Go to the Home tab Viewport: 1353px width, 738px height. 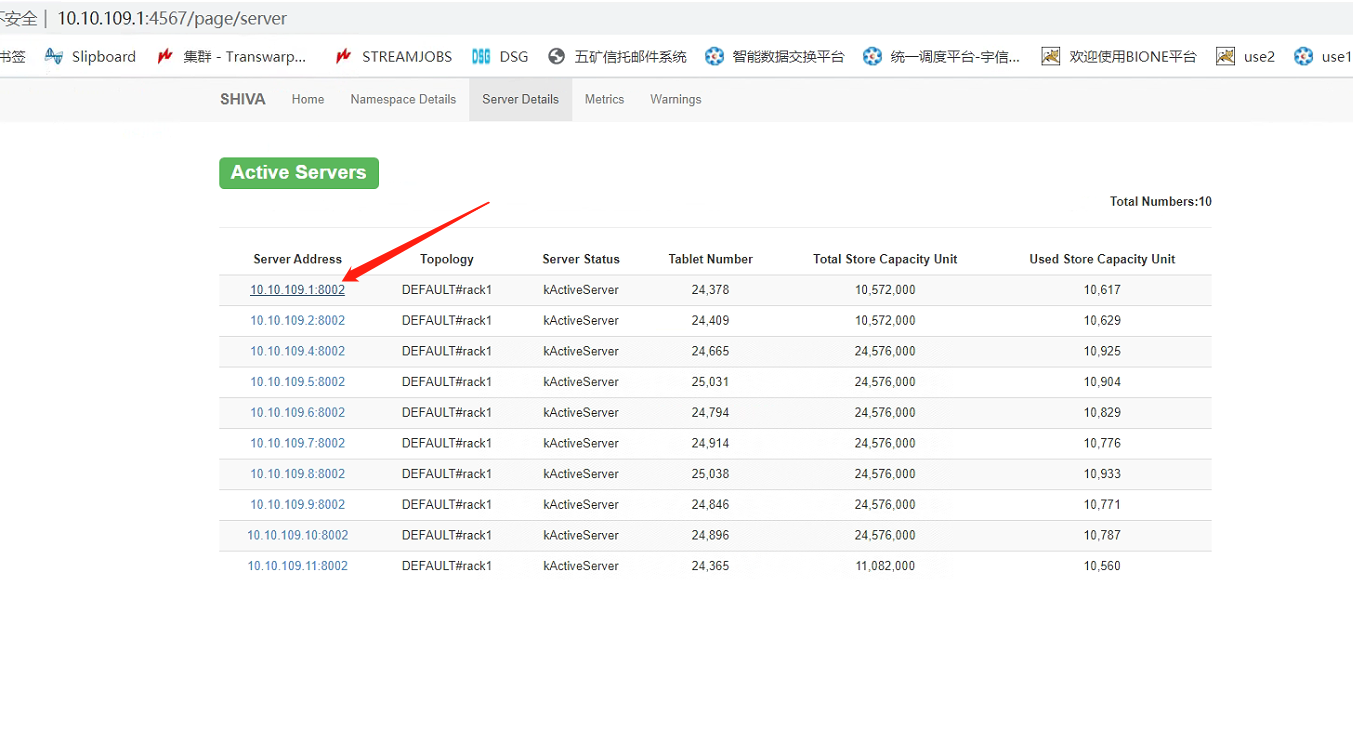pyautogui.click(x=308, y=99)
